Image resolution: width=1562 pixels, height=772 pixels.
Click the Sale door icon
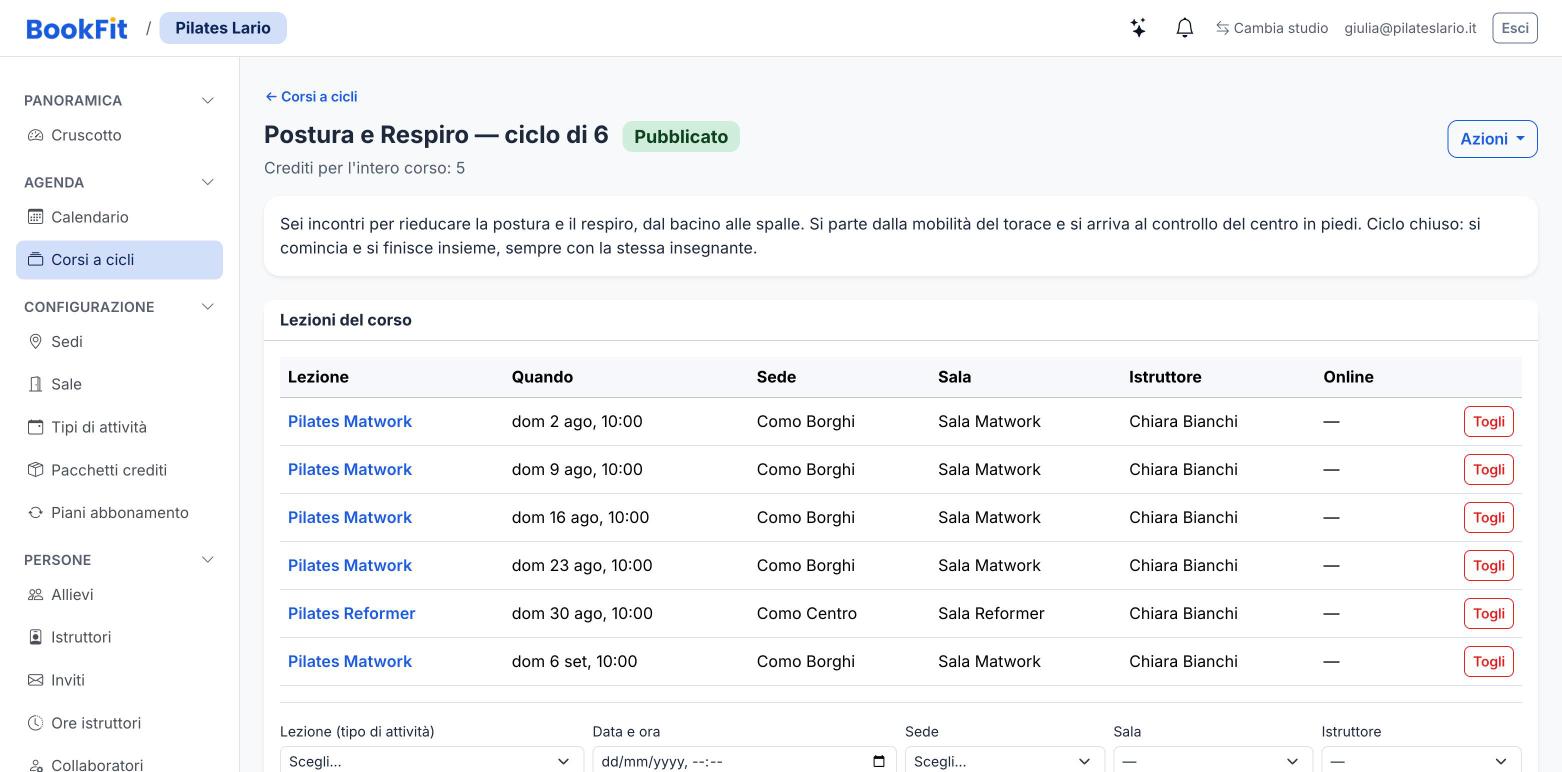35,384
